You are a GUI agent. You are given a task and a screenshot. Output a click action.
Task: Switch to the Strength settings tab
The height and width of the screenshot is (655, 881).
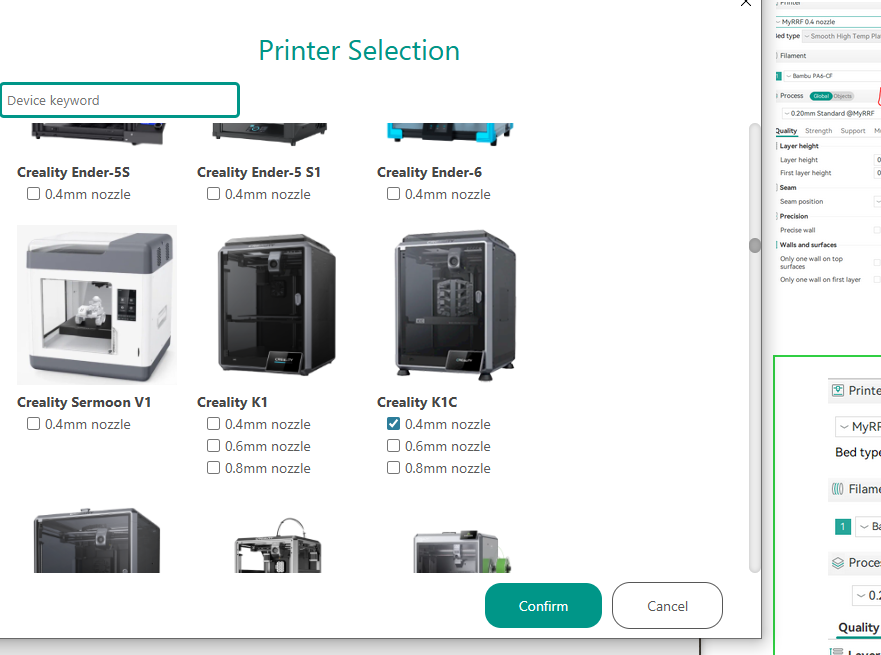click(818, 131)
